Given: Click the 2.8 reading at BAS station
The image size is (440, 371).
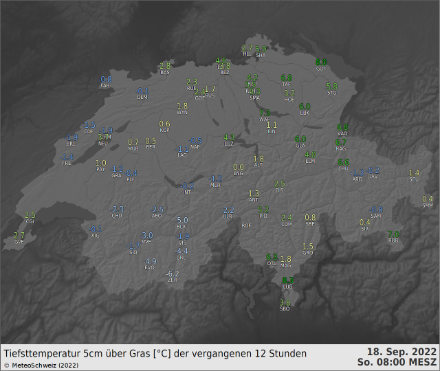Looking at the screenshot, I should point(165,66).
